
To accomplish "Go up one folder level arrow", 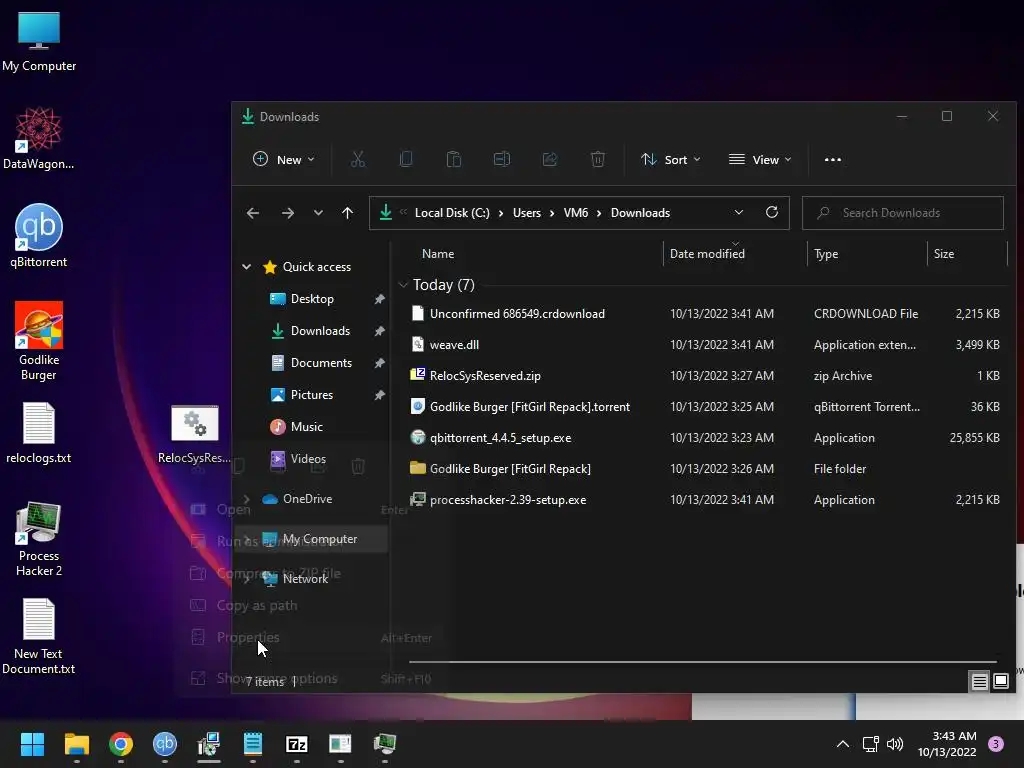I will (347, 213).
